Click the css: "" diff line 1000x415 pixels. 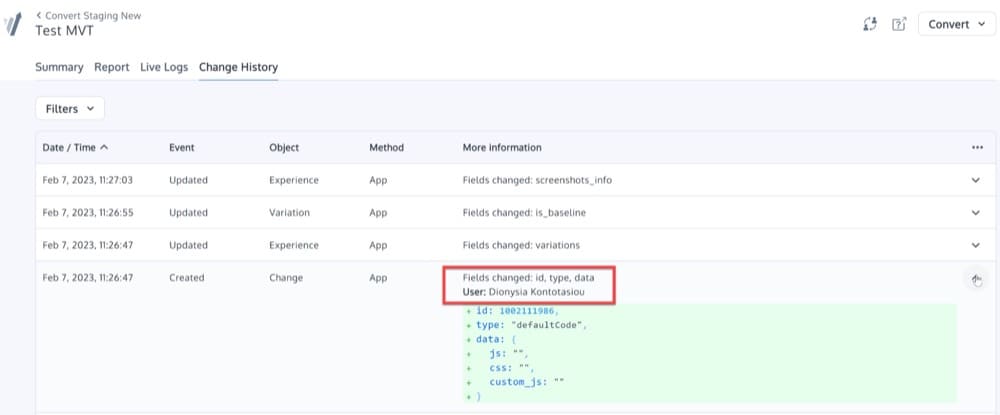coord(500,368)
